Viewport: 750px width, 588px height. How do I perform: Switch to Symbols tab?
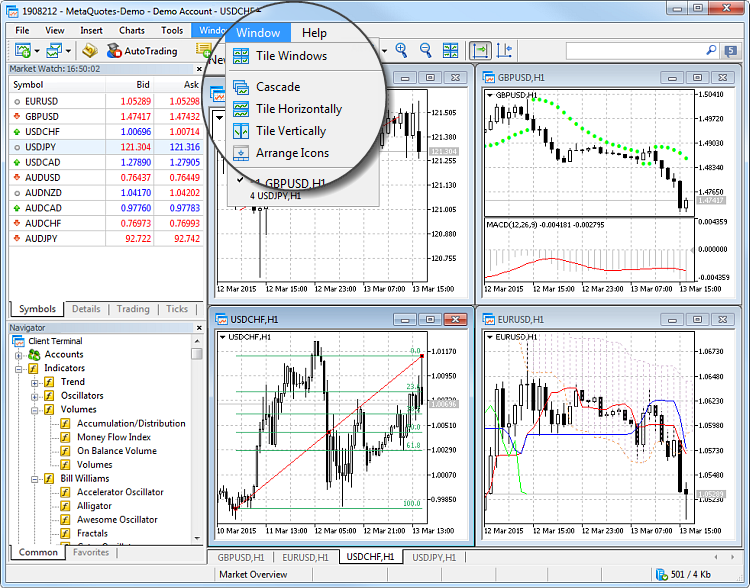[37, 309]
